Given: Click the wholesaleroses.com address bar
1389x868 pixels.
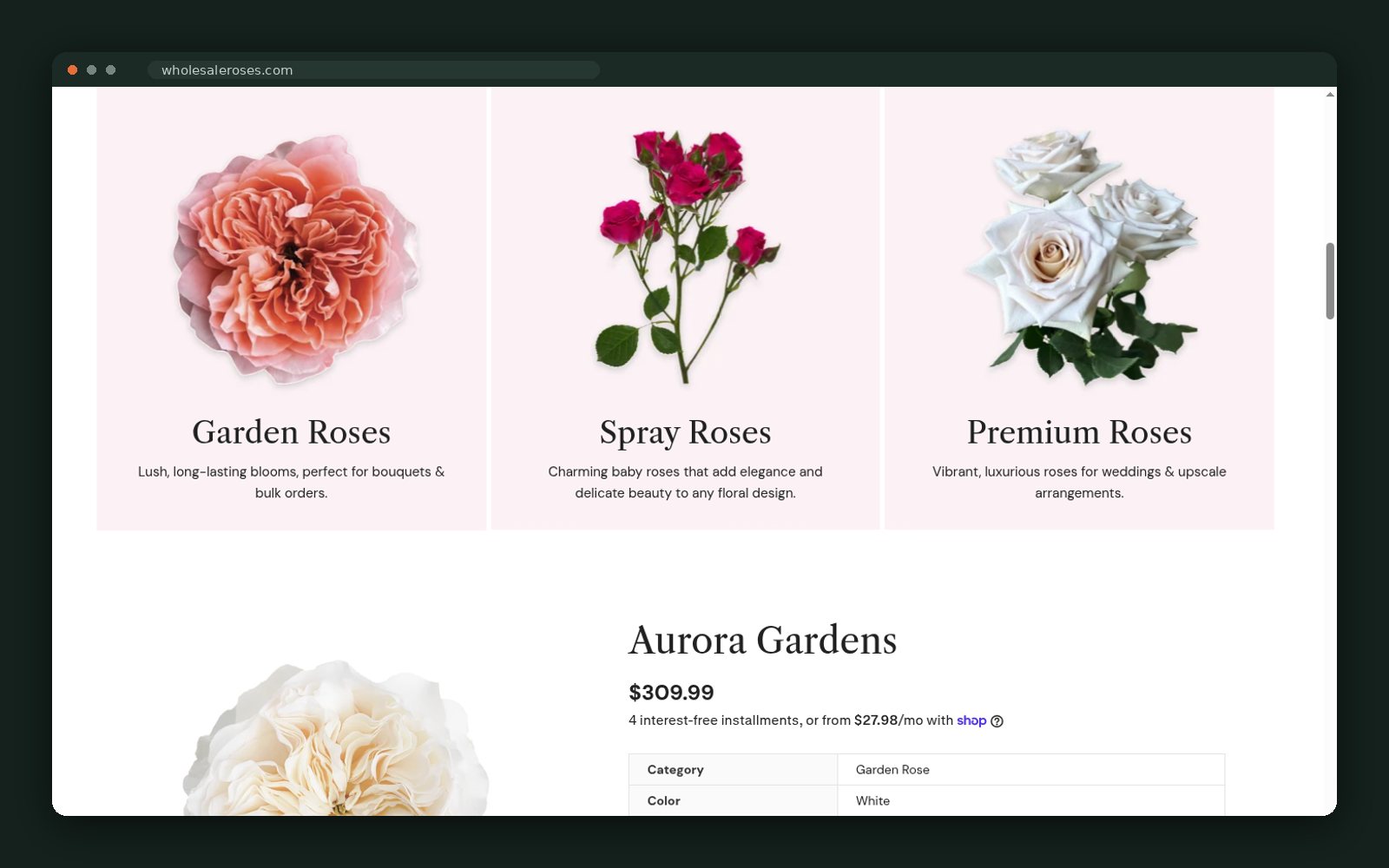Looking at the screenshot, I should point(373,70).
